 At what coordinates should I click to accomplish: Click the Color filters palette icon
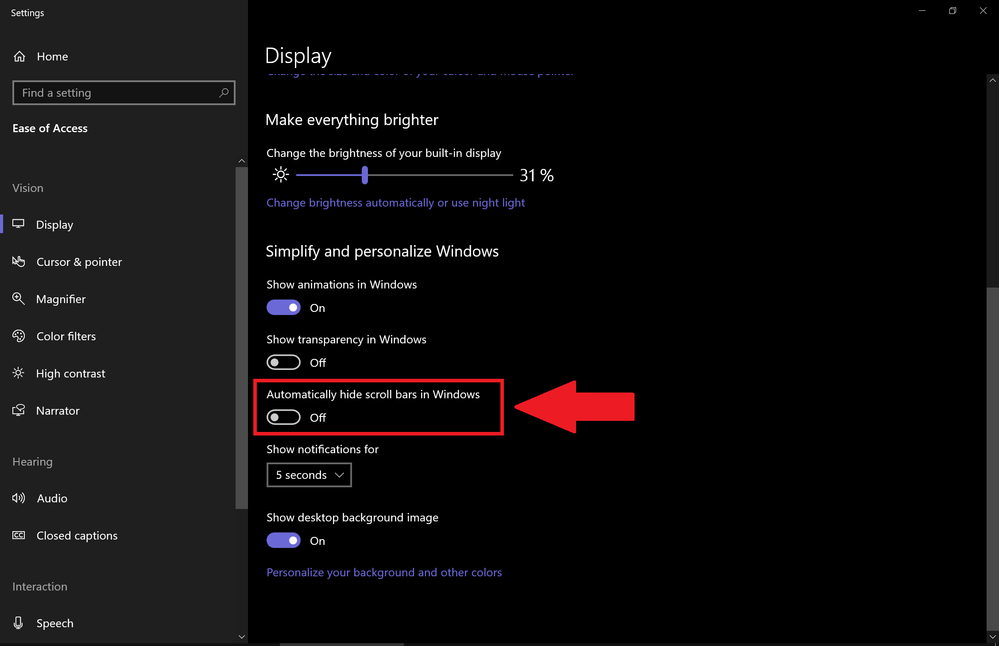tap(18, 336)
